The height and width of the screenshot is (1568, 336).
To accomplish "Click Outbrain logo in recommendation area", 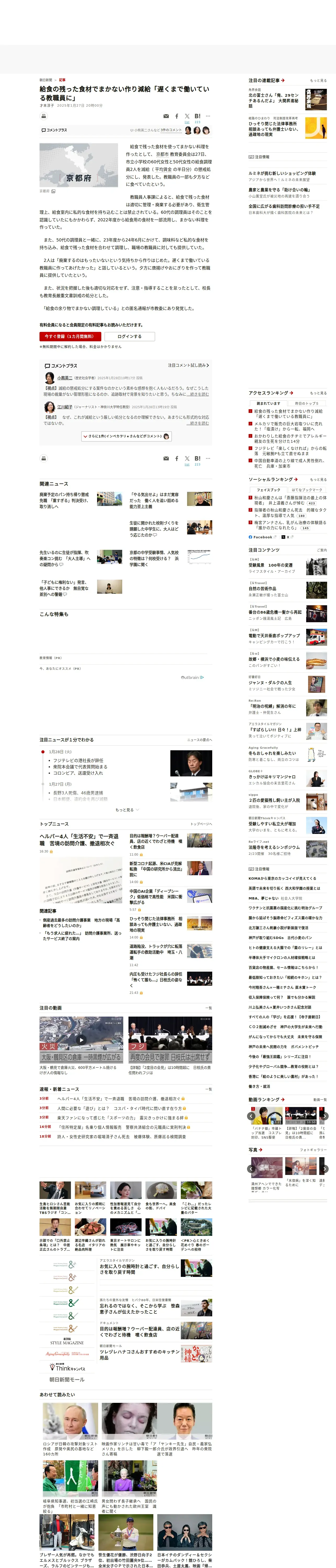I will tap(192, 677).
